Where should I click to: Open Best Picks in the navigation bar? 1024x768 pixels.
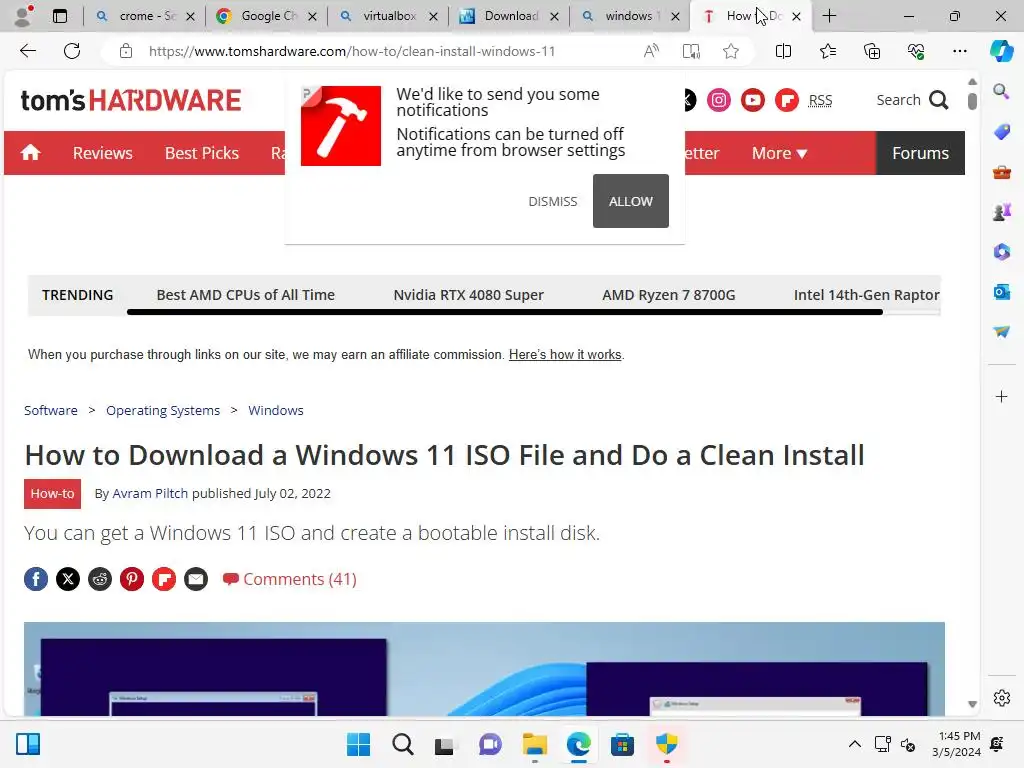202,153
